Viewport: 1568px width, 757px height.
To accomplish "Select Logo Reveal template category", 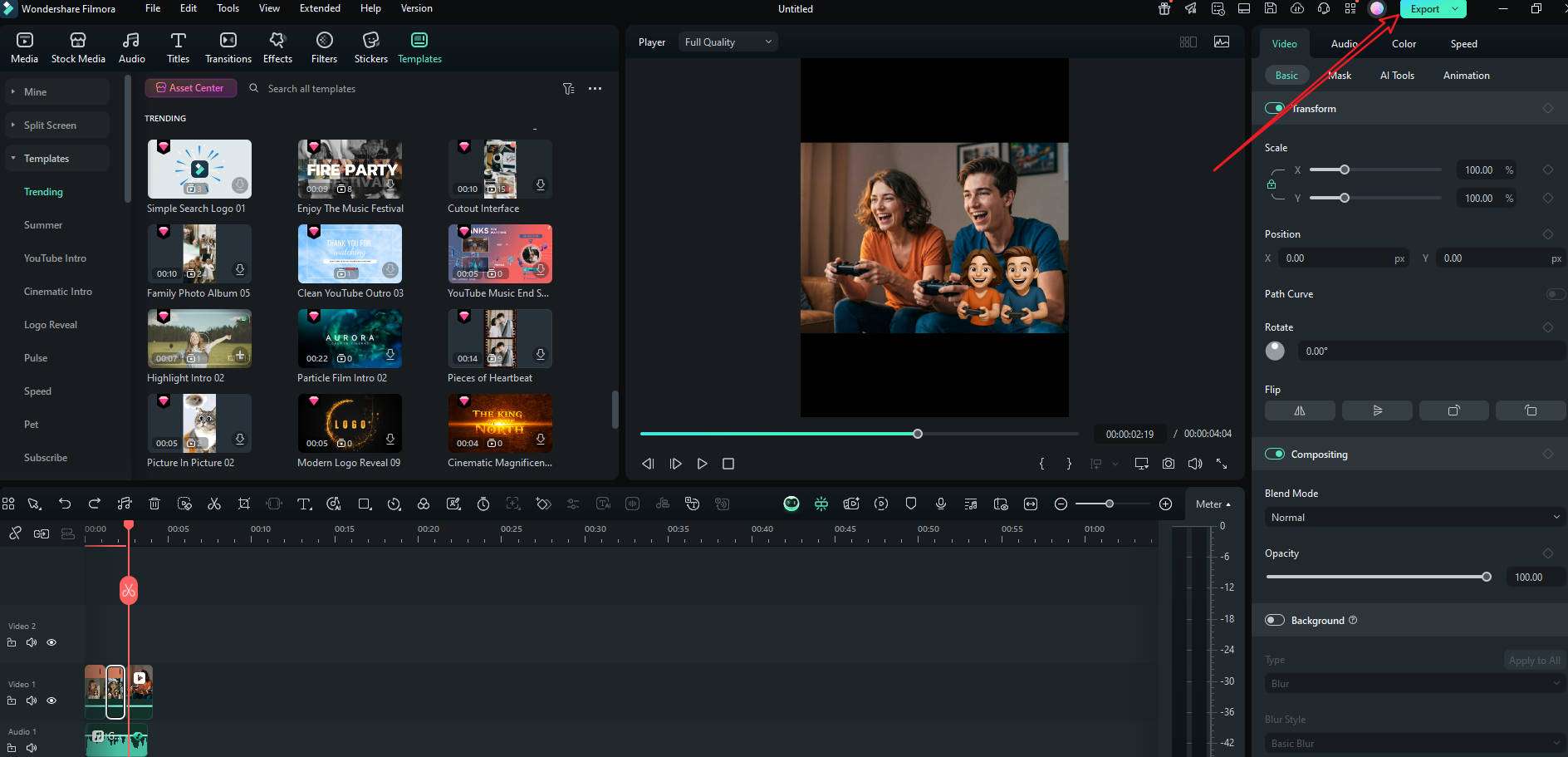I will tap(50, 324).
